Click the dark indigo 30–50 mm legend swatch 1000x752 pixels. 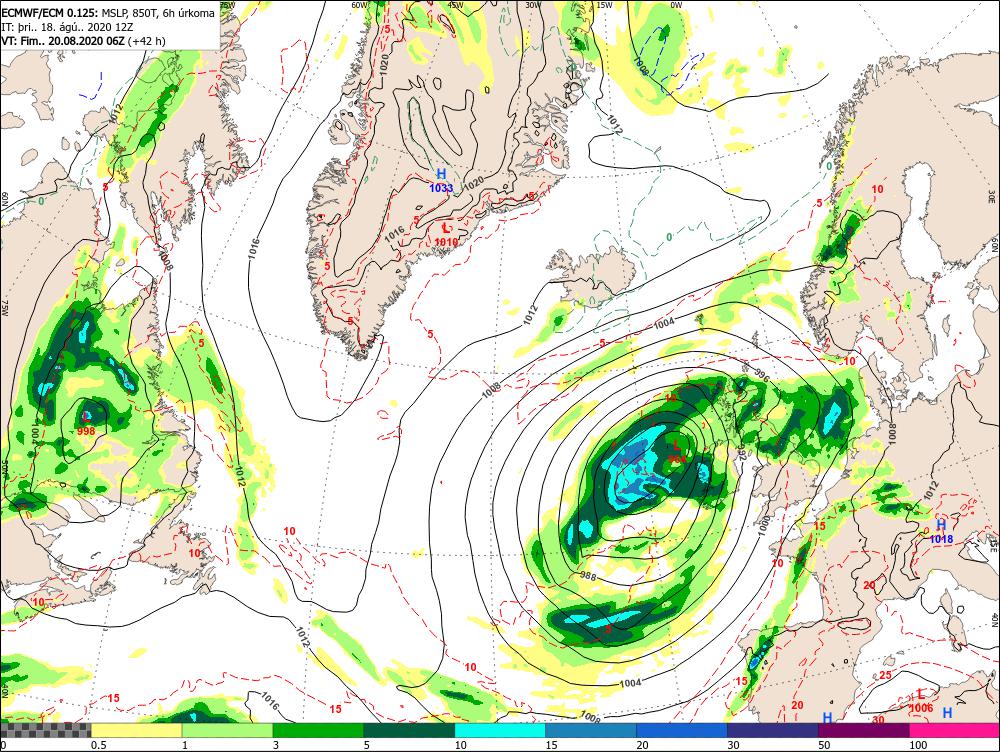click(x=773, y=730)
